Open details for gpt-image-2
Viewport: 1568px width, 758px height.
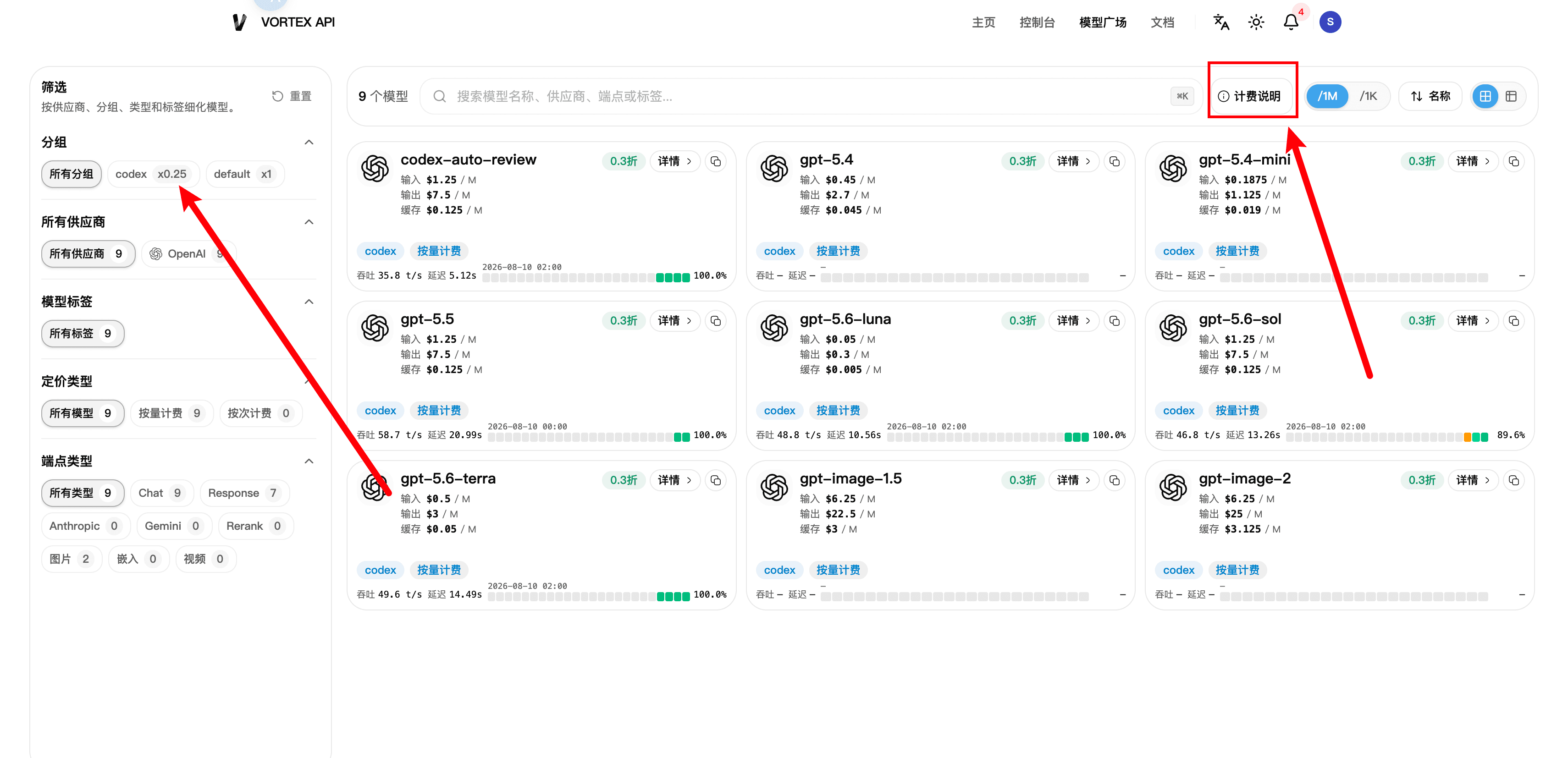point(1473,480)
